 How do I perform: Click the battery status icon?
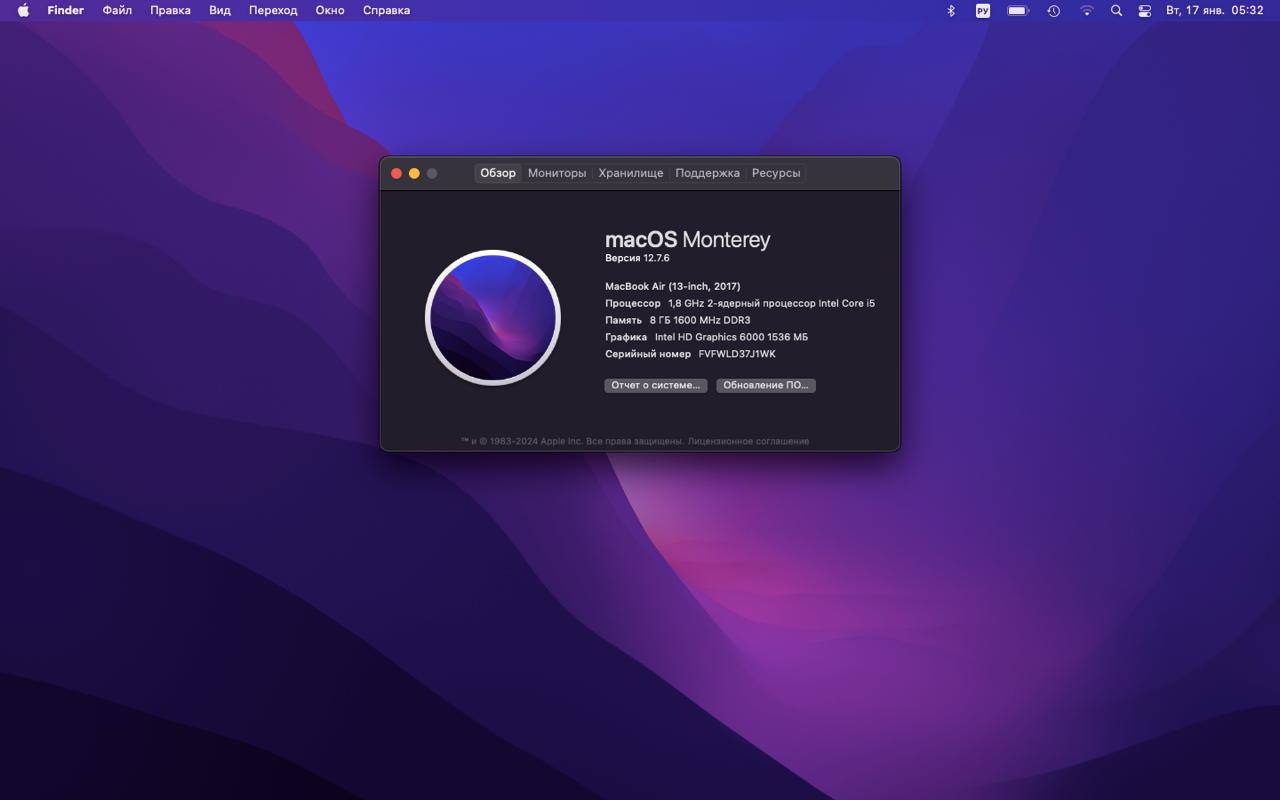(1017, 10)
